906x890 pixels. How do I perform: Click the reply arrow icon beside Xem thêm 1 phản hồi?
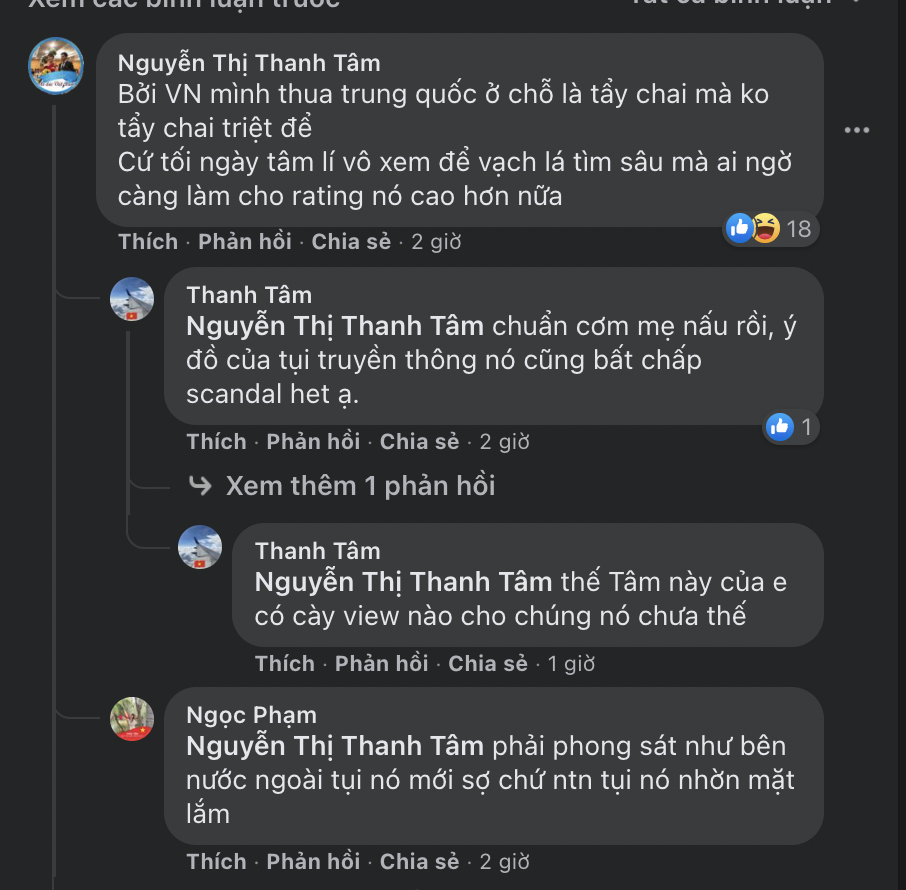pyautogui.click(x=198, y=484)
